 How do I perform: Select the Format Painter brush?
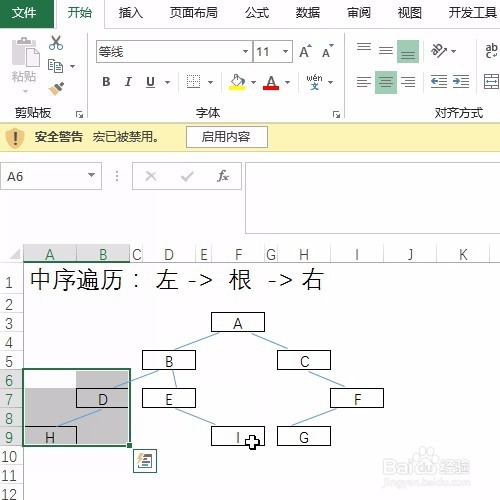(56, 89)
